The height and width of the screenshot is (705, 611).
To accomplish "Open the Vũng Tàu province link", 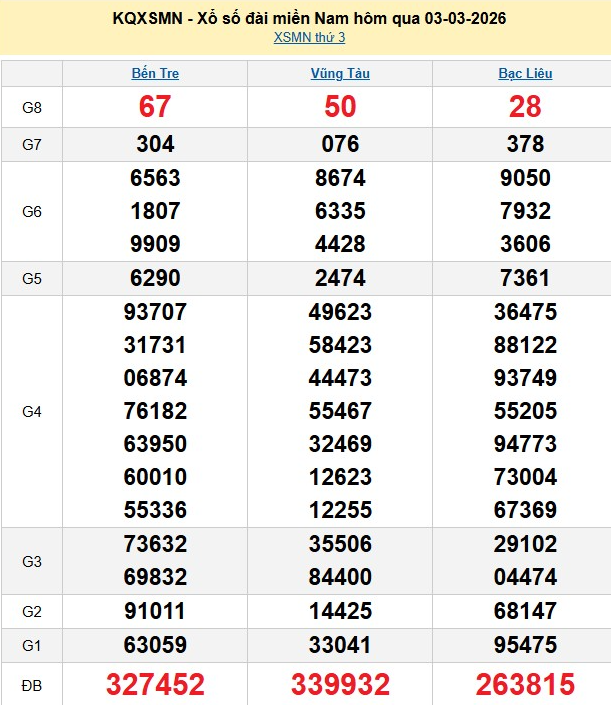I will pos(340,73).
